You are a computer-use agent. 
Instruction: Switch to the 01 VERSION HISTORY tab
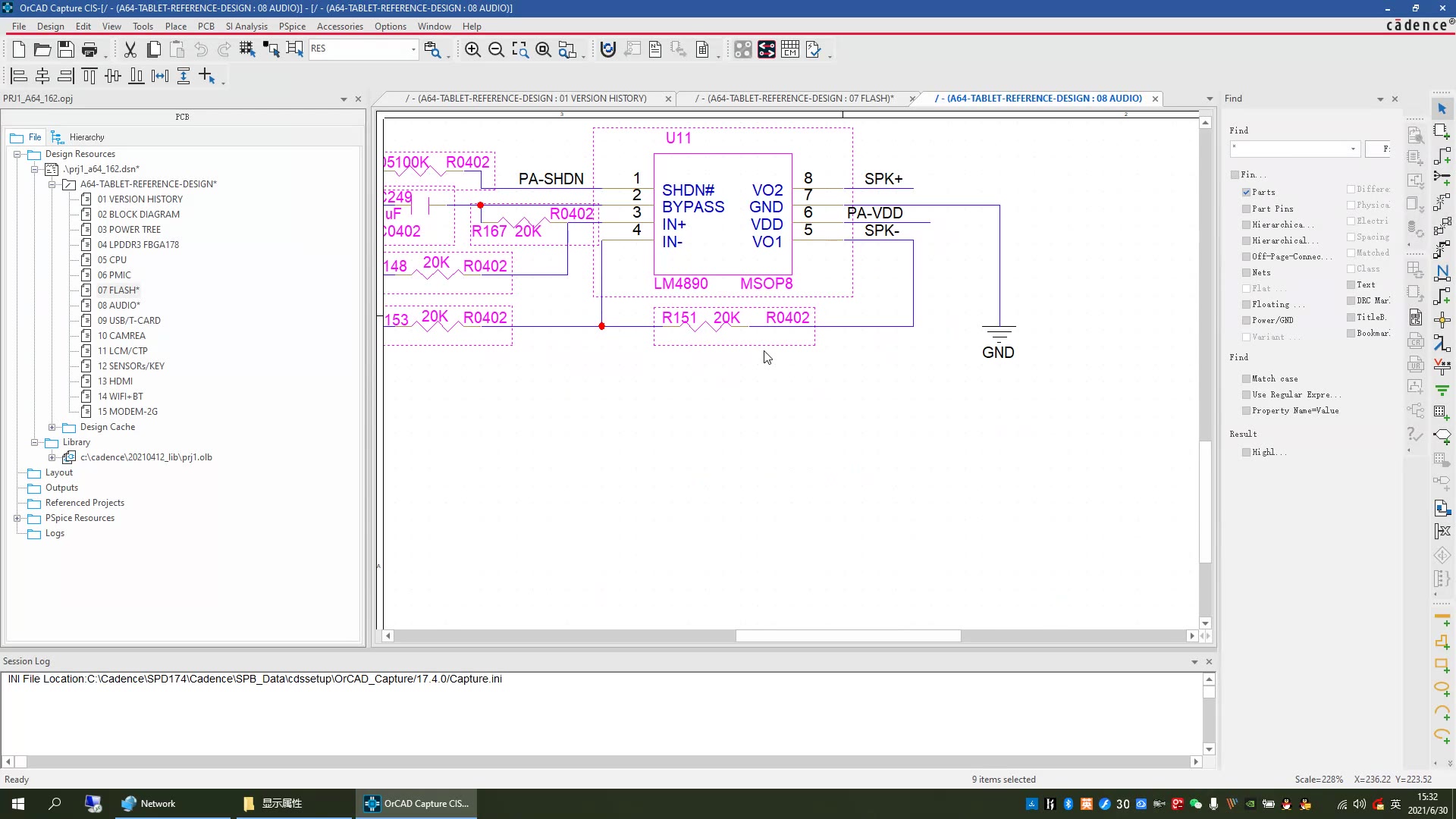click(526, 99)
